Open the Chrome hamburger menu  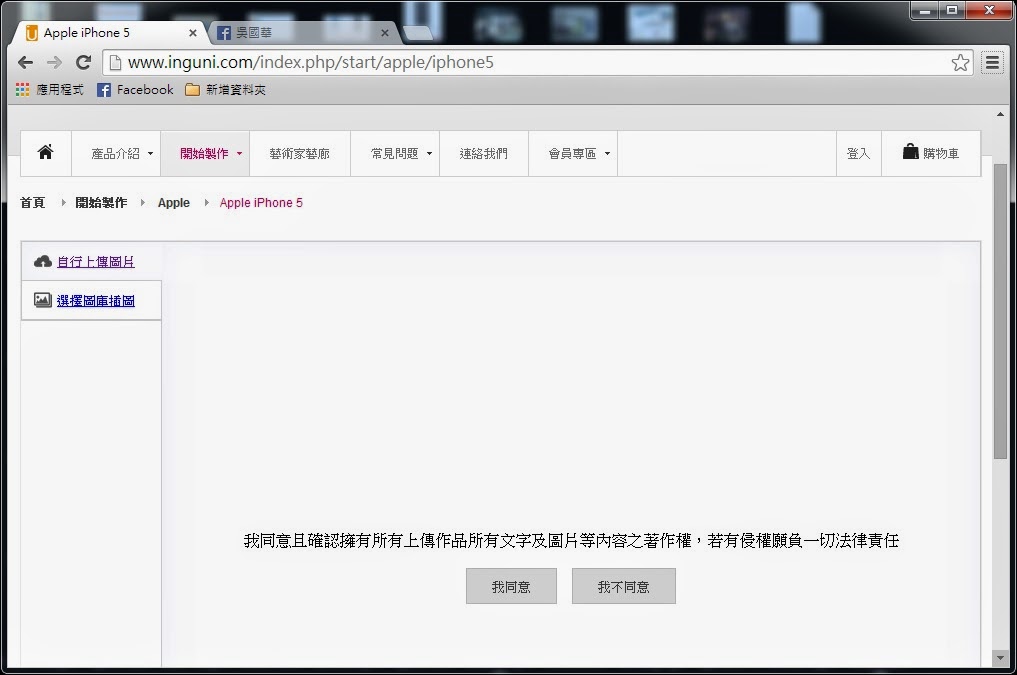point(992,62)
